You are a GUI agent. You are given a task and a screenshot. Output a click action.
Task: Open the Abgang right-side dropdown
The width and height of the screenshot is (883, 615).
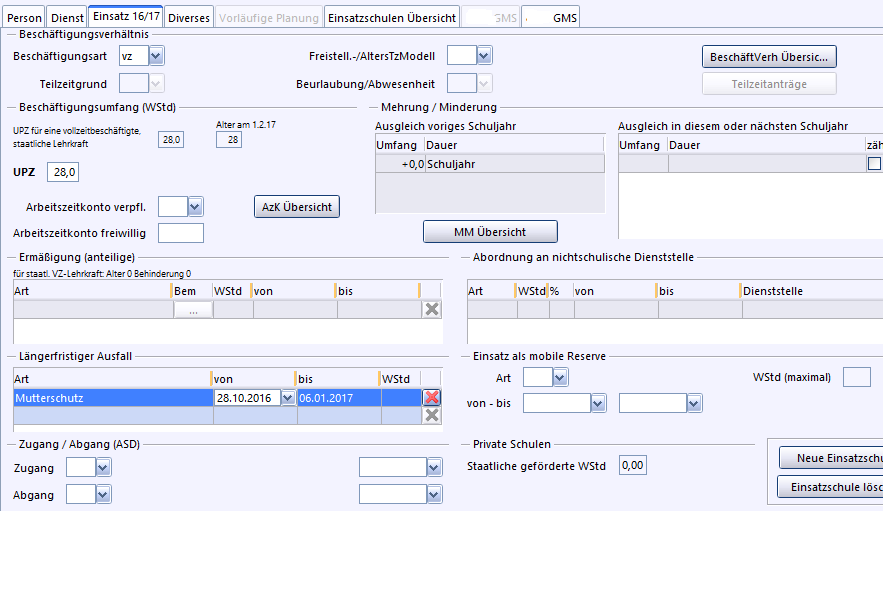coord(434,494)
